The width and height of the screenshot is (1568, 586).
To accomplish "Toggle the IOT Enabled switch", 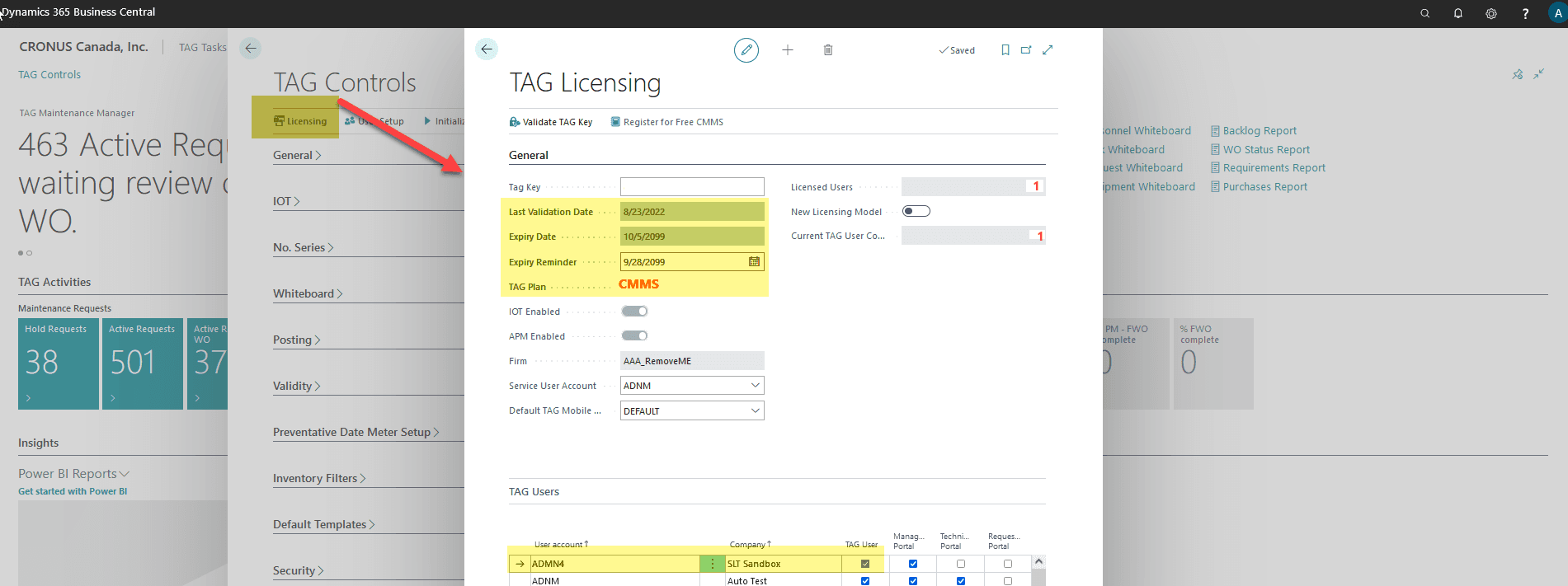I will click(634, 312).
